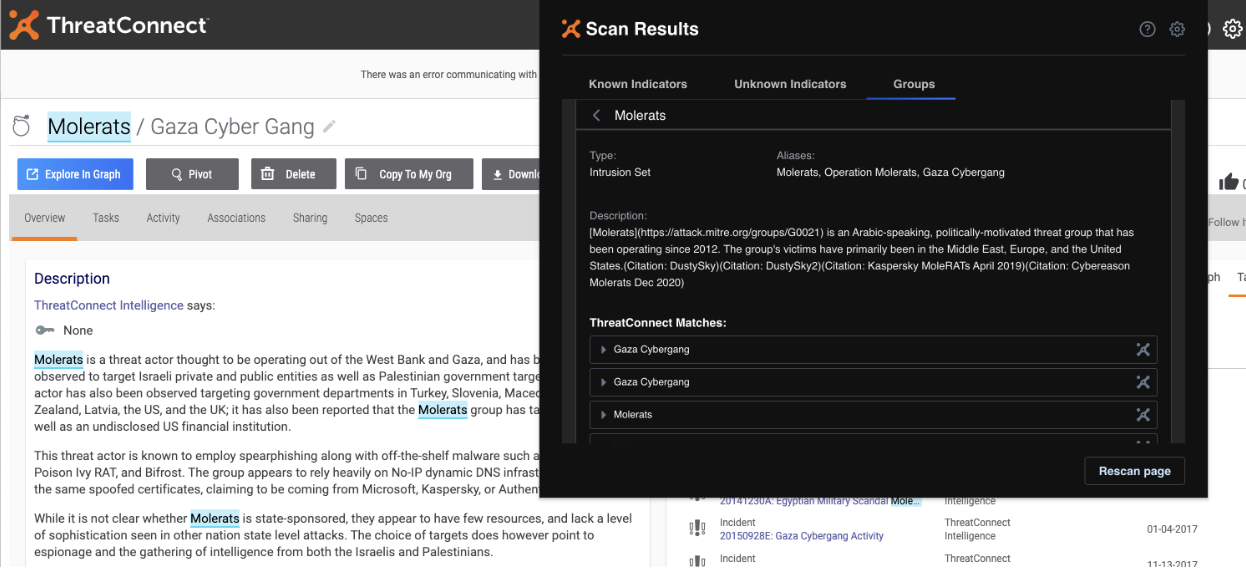The image size is (1246, 570).
Task: Open the ThreatConnect Intelligence link
Action: (x=109, y=305)
